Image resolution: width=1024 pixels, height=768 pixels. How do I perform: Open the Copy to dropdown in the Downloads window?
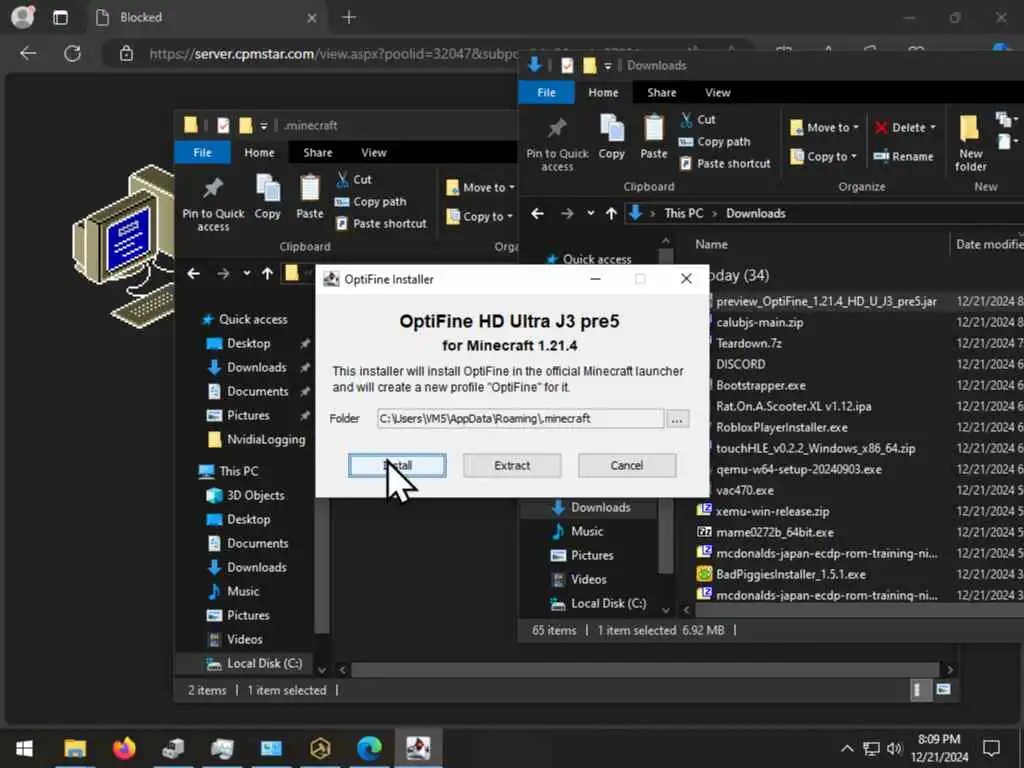coord(823,157)
